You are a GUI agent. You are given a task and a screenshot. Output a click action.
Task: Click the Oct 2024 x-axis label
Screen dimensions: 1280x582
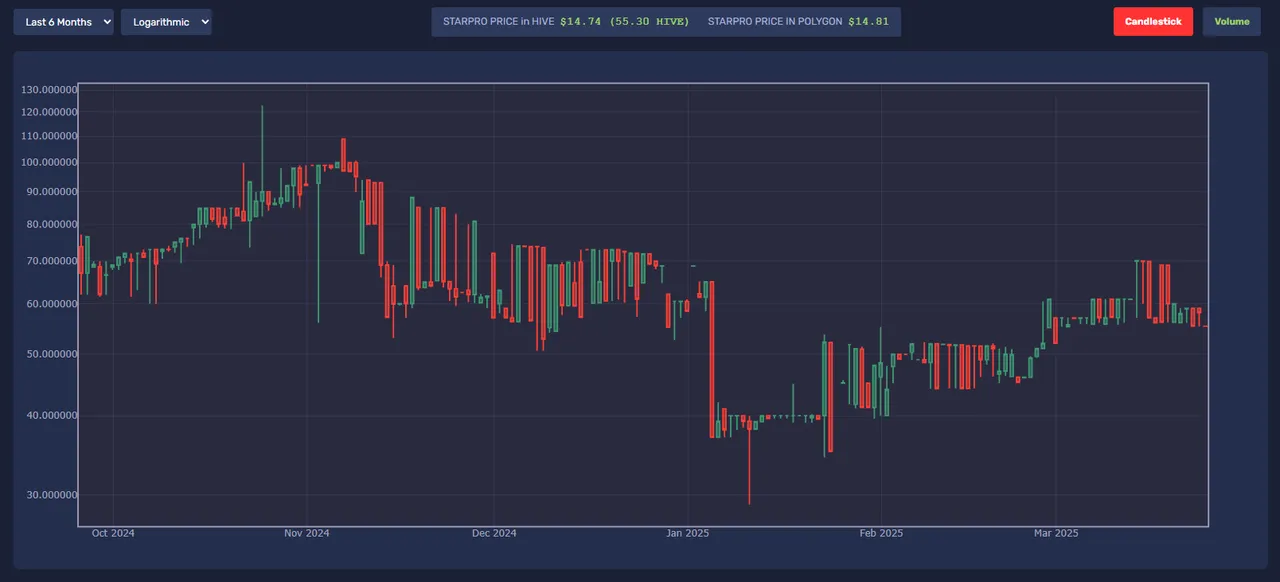click(113, 533)
